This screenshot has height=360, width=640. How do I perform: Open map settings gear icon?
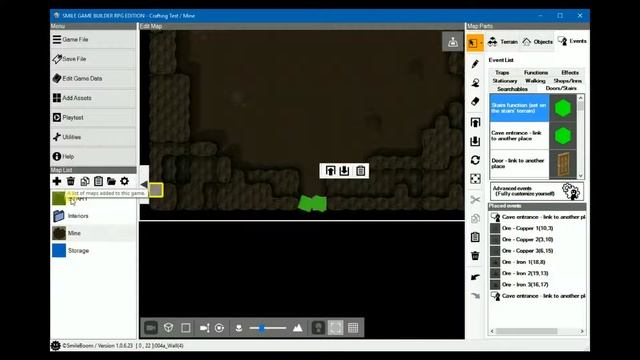124,181
